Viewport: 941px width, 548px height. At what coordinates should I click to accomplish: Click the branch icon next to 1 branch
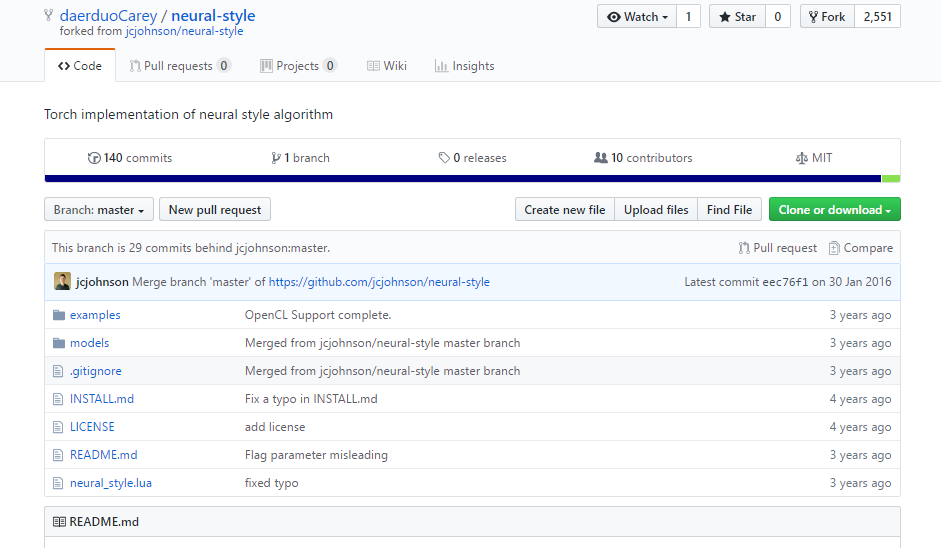(275, 158)
